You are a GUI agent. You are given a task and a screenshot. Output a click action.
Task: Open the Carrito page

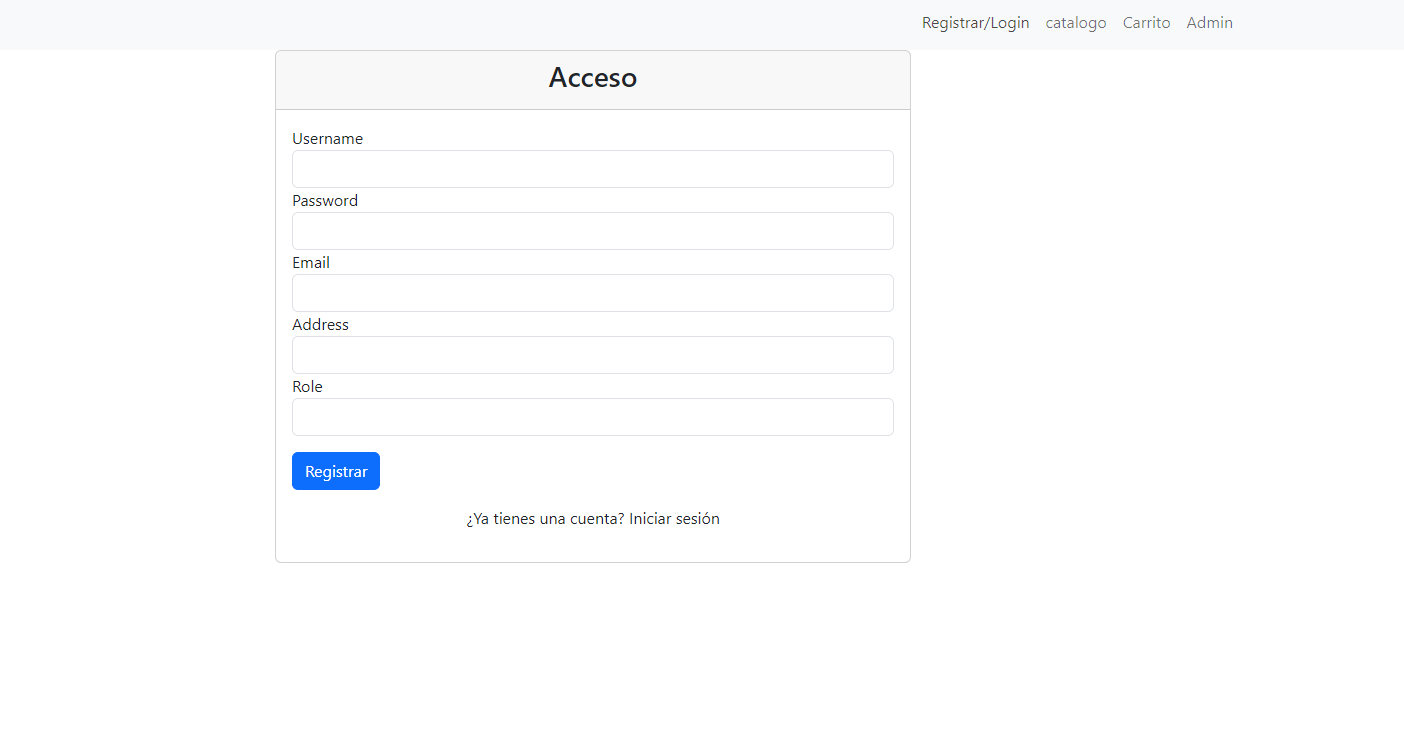coord(1146,22)
